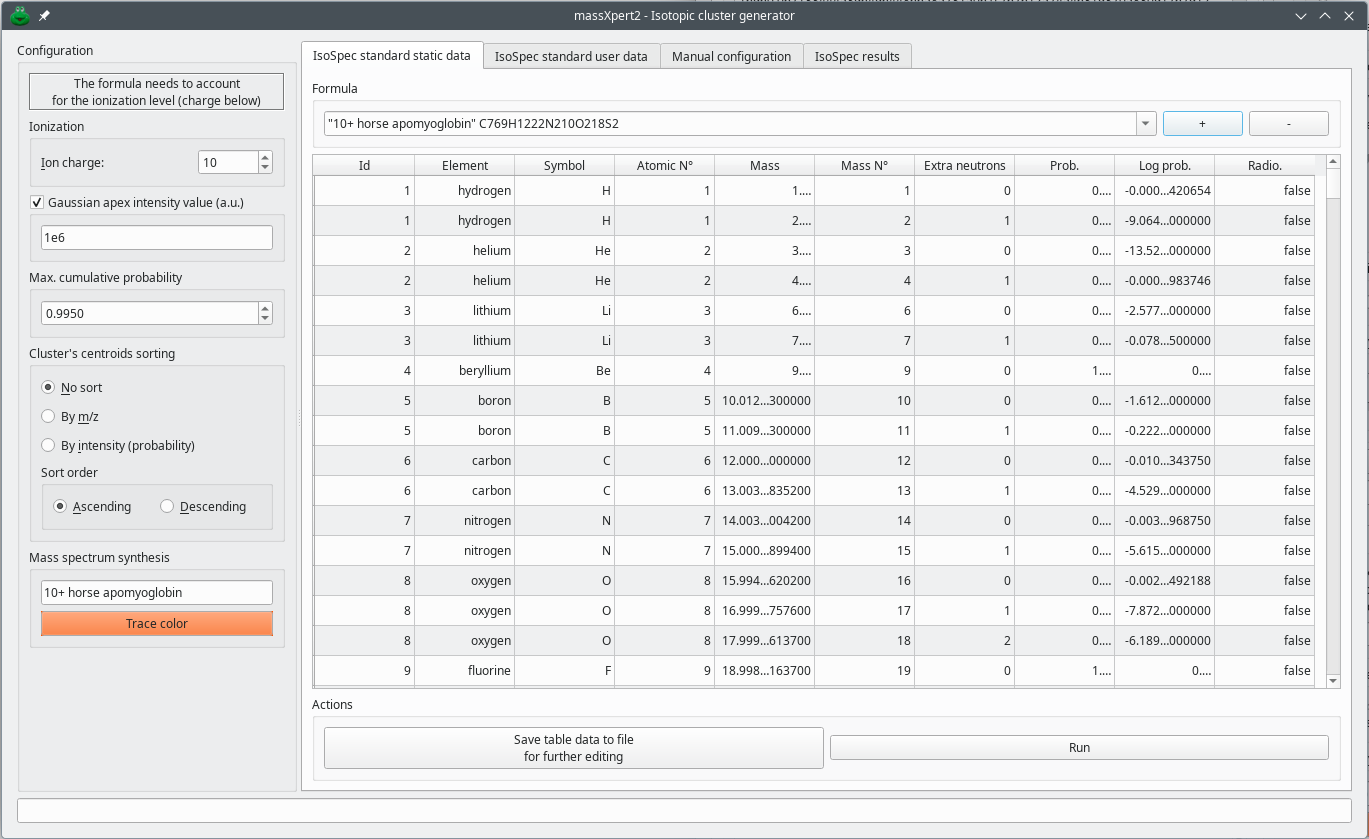Switch to the IsoSpec standard user data tab
The width and height of the screenshot is (1369, 839).
tap(571, 56)
